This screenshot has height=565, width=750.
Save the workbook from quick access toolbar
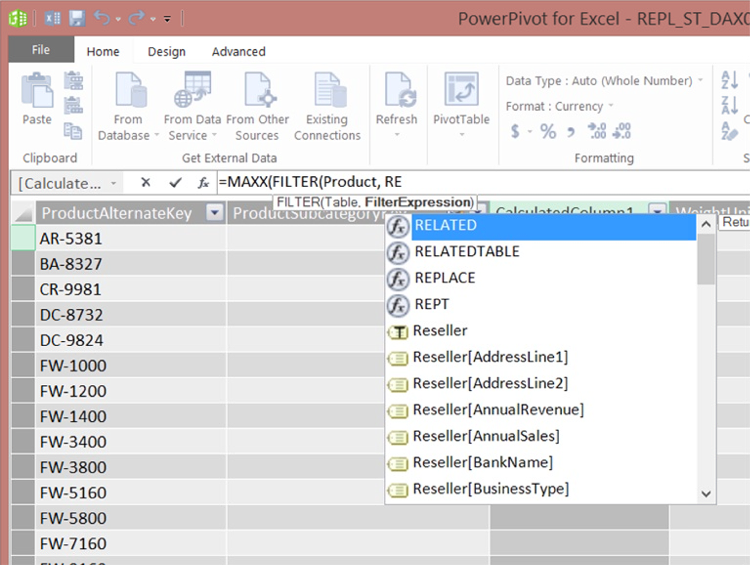pyautogui.click(x=77, y=18)
